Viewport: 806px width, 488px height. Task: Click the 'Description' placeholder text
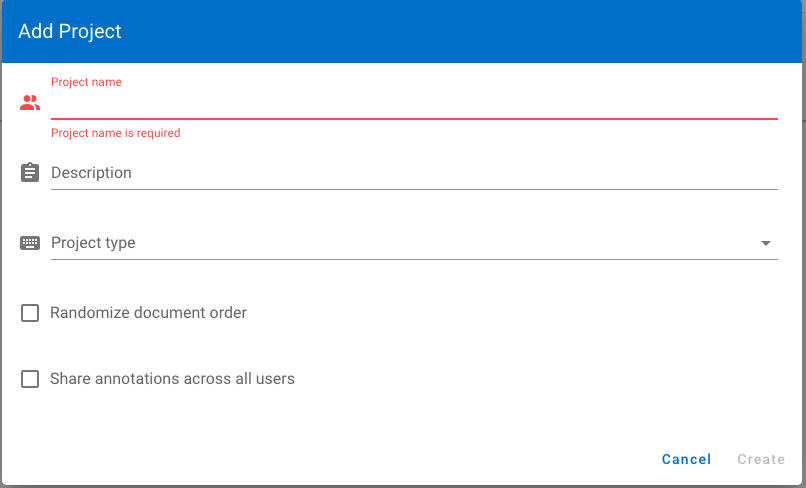pyautogui.click(x=91, y=173)
